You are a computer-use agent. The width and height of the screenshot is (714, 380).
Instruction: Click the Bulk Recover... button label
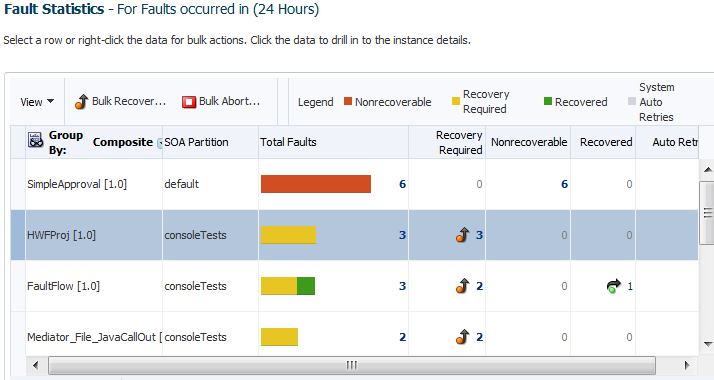pos(129,101)
